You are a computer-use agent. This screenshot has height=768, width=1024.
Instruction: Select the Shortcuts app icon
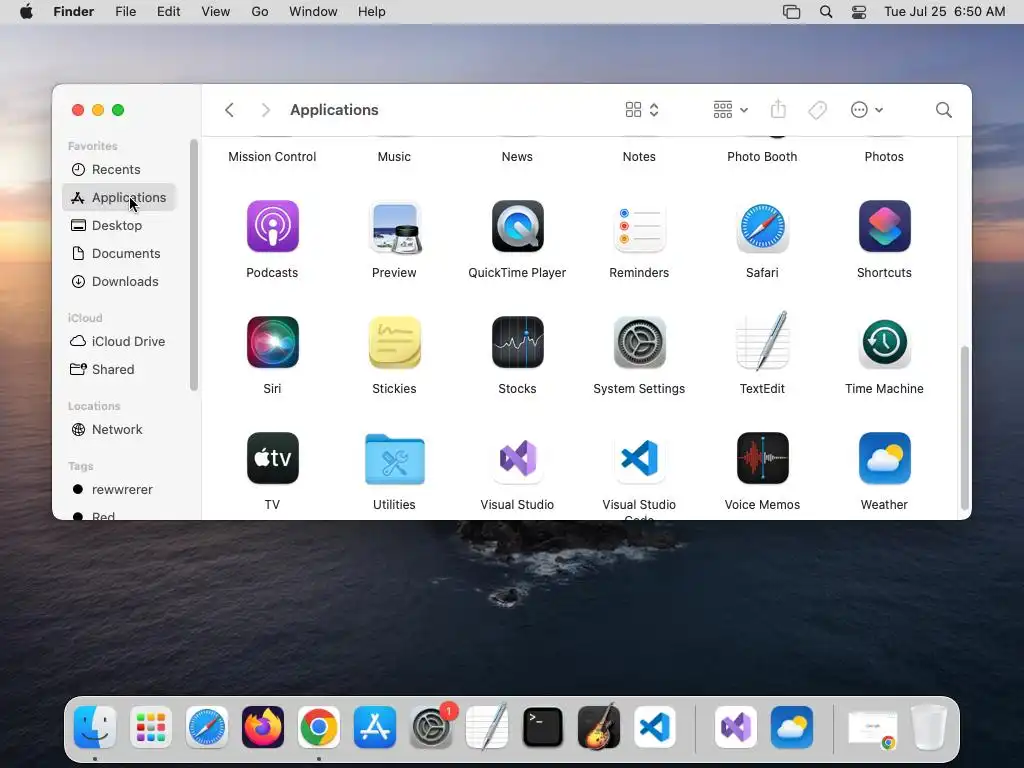(884, 226)
